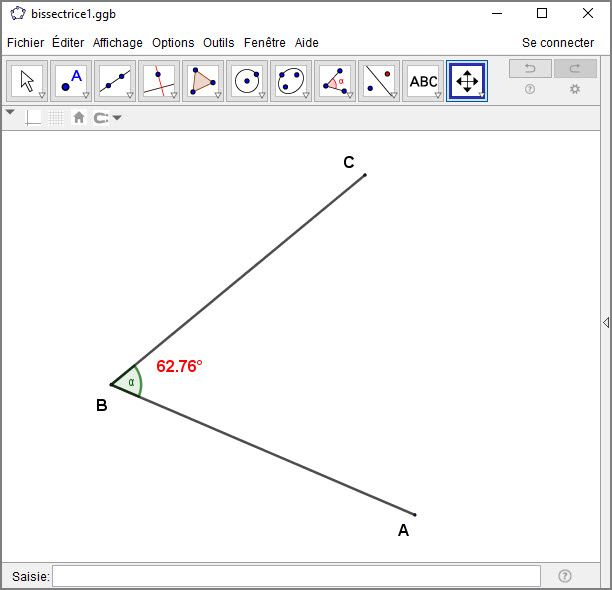Expand the Line tool dropdown arrow

point(130,95)
